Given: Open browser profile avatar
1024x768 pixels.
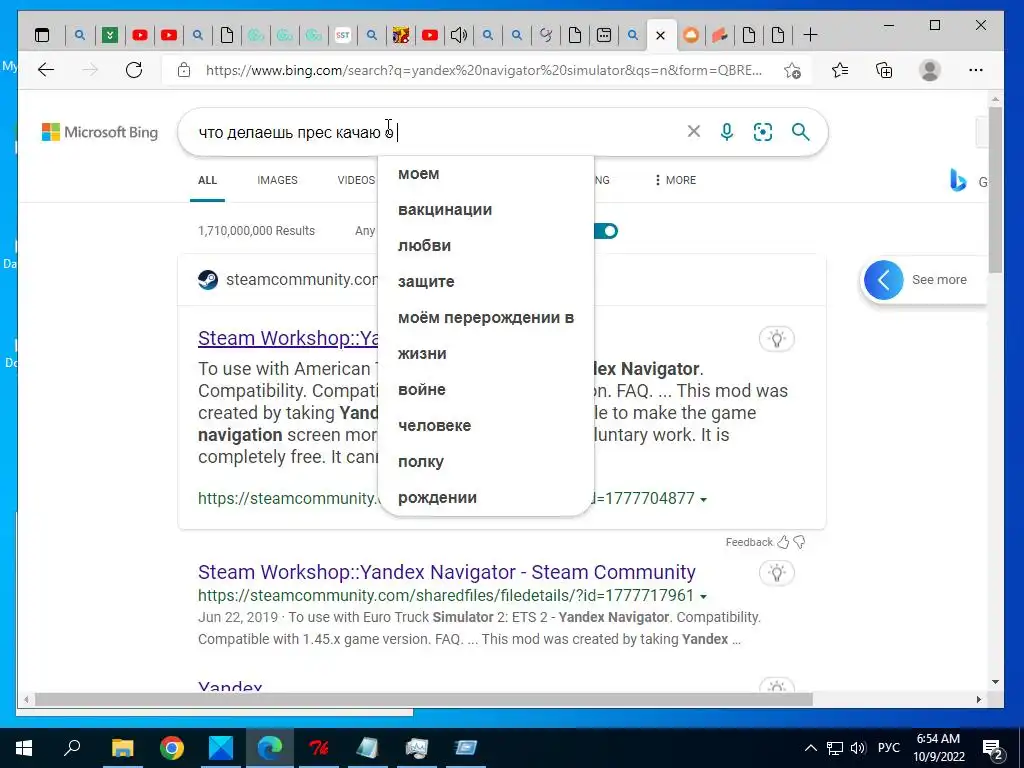Looking at the screenshot, I should (x=929, y=70).
